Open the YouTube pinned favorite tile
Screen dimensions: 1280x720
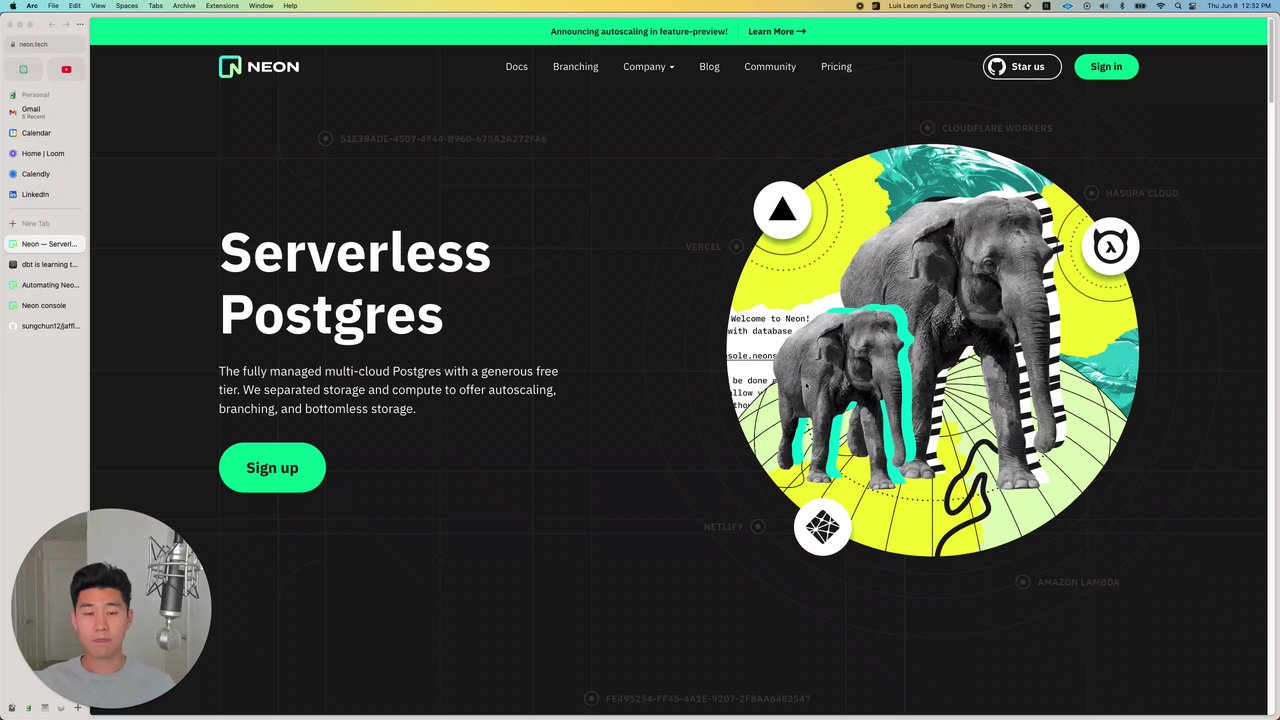[x=66, y=69]
